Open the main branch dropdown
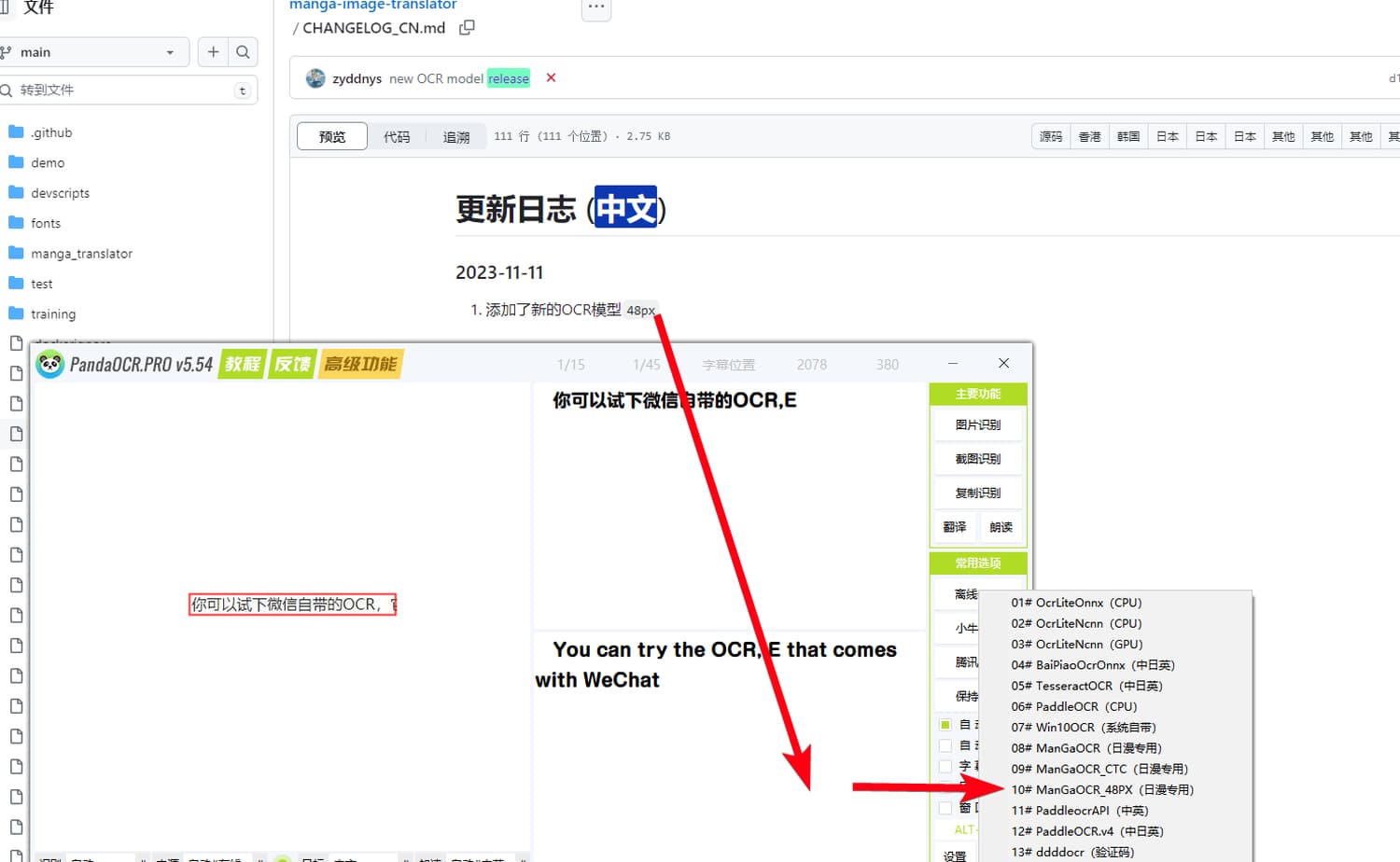The image size is (1400, 862). coord(92,52)
